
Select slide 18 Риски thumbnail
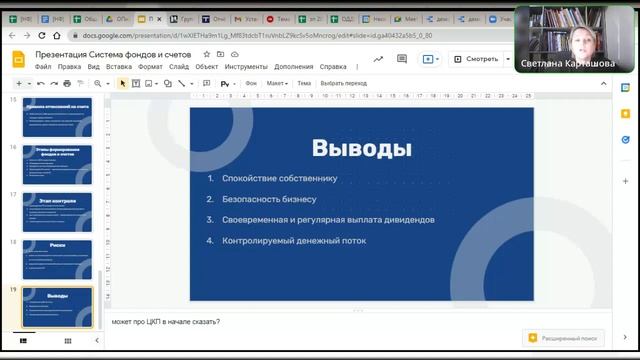coord(57,260)
